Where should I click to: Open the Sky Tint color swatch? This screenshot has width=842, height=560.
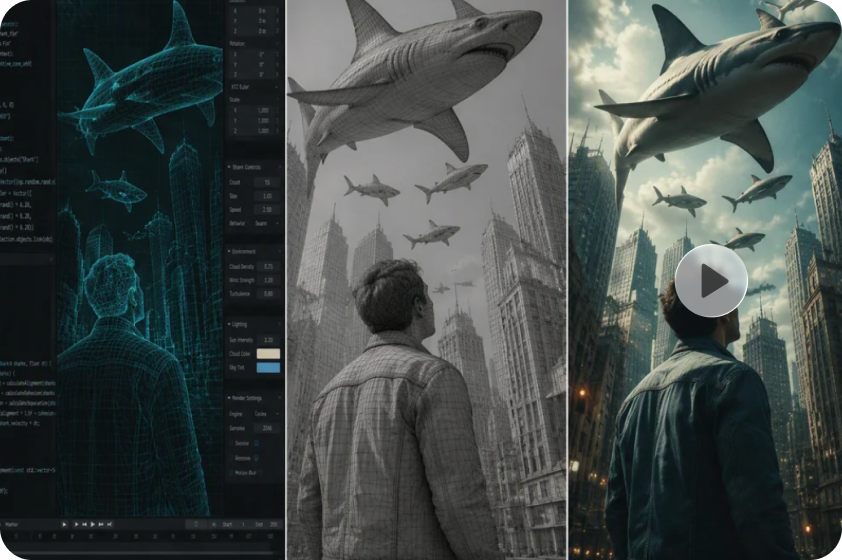coord(268,367)
